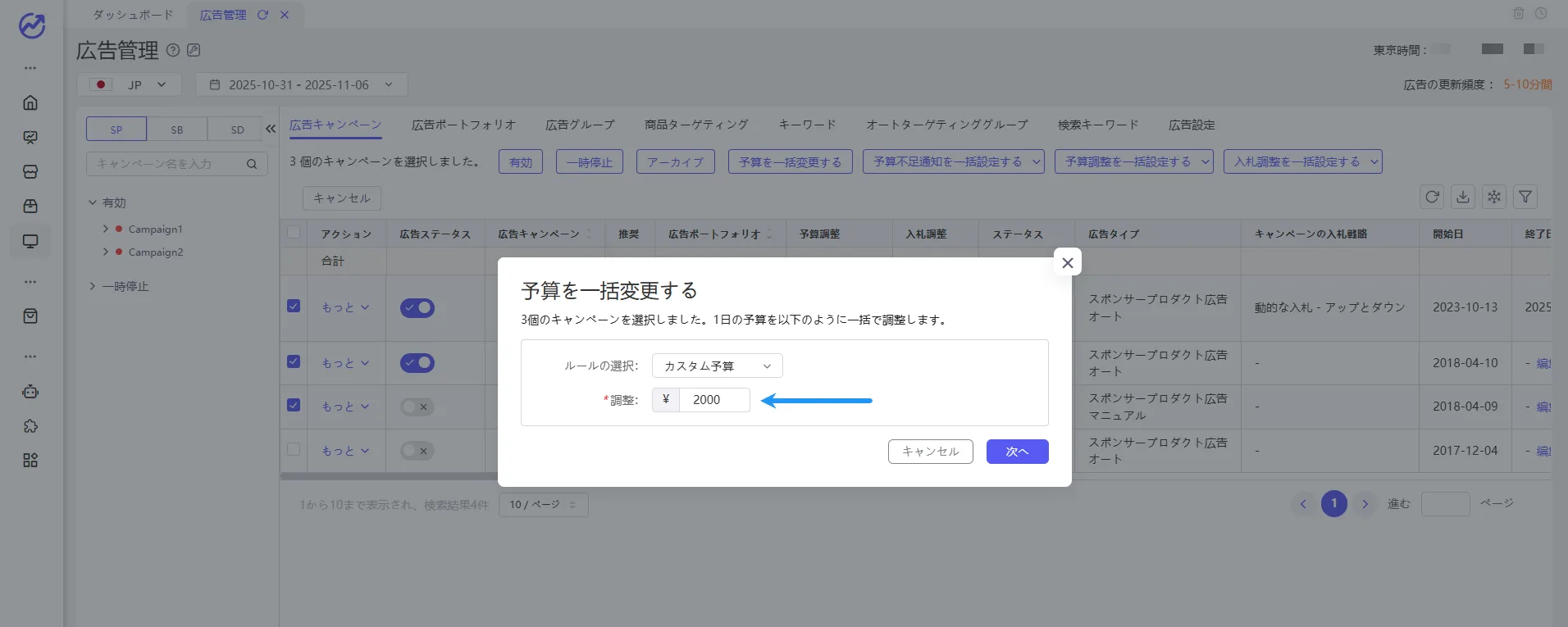This screenshot has height=627, width=1568.
Task: Go to the next page arrow
Action: tap(1365, 503)
